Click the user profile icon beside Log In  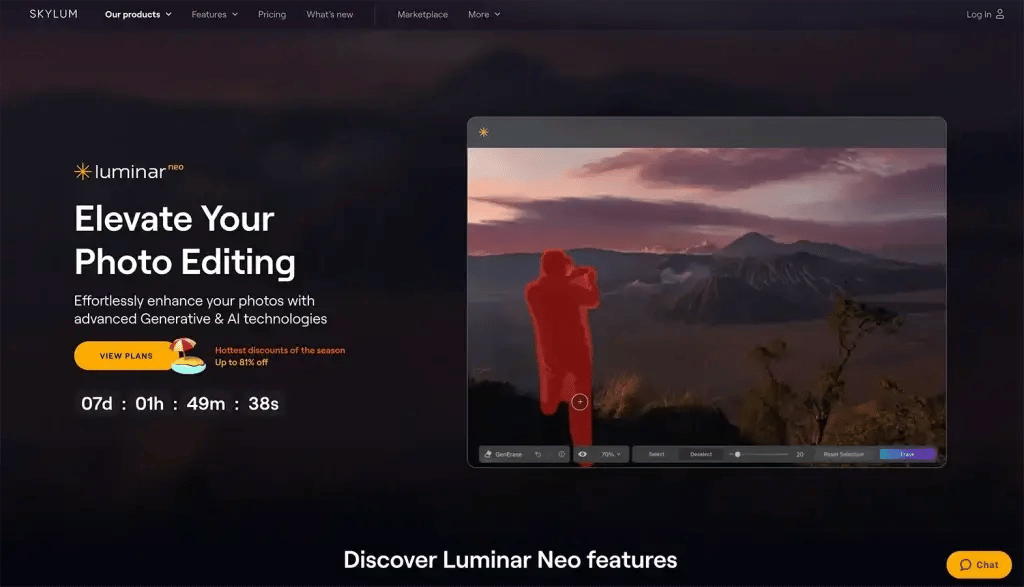[1000, 14]
